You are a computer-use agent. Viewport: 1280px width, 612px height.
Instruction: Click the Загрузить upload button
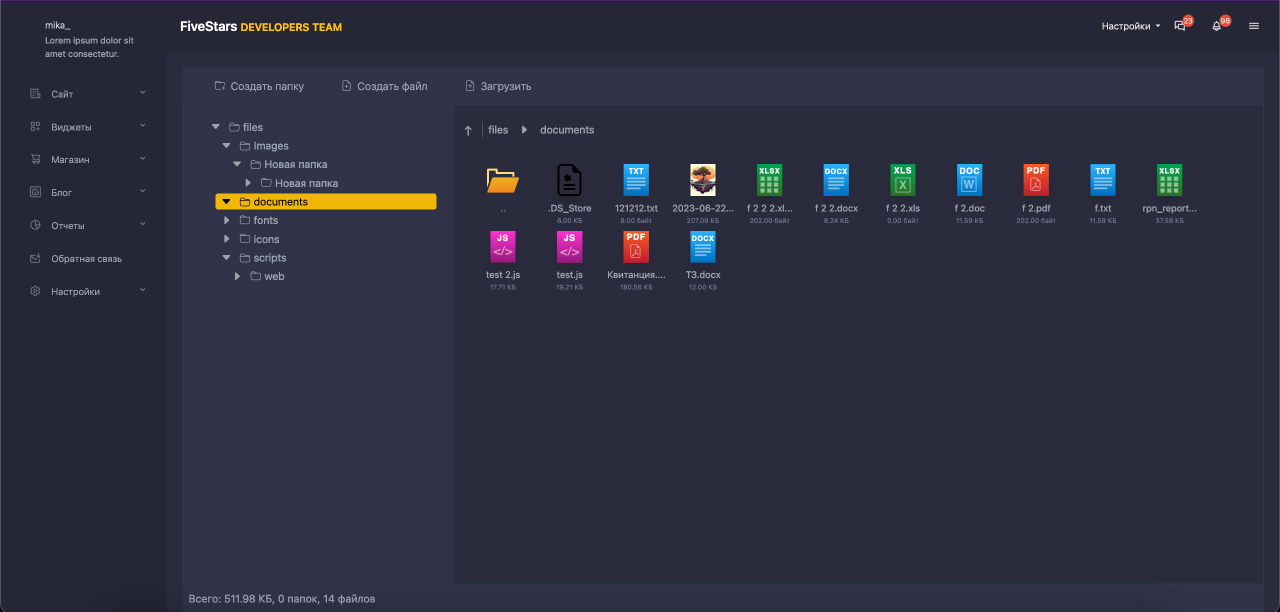coord(498,87)
